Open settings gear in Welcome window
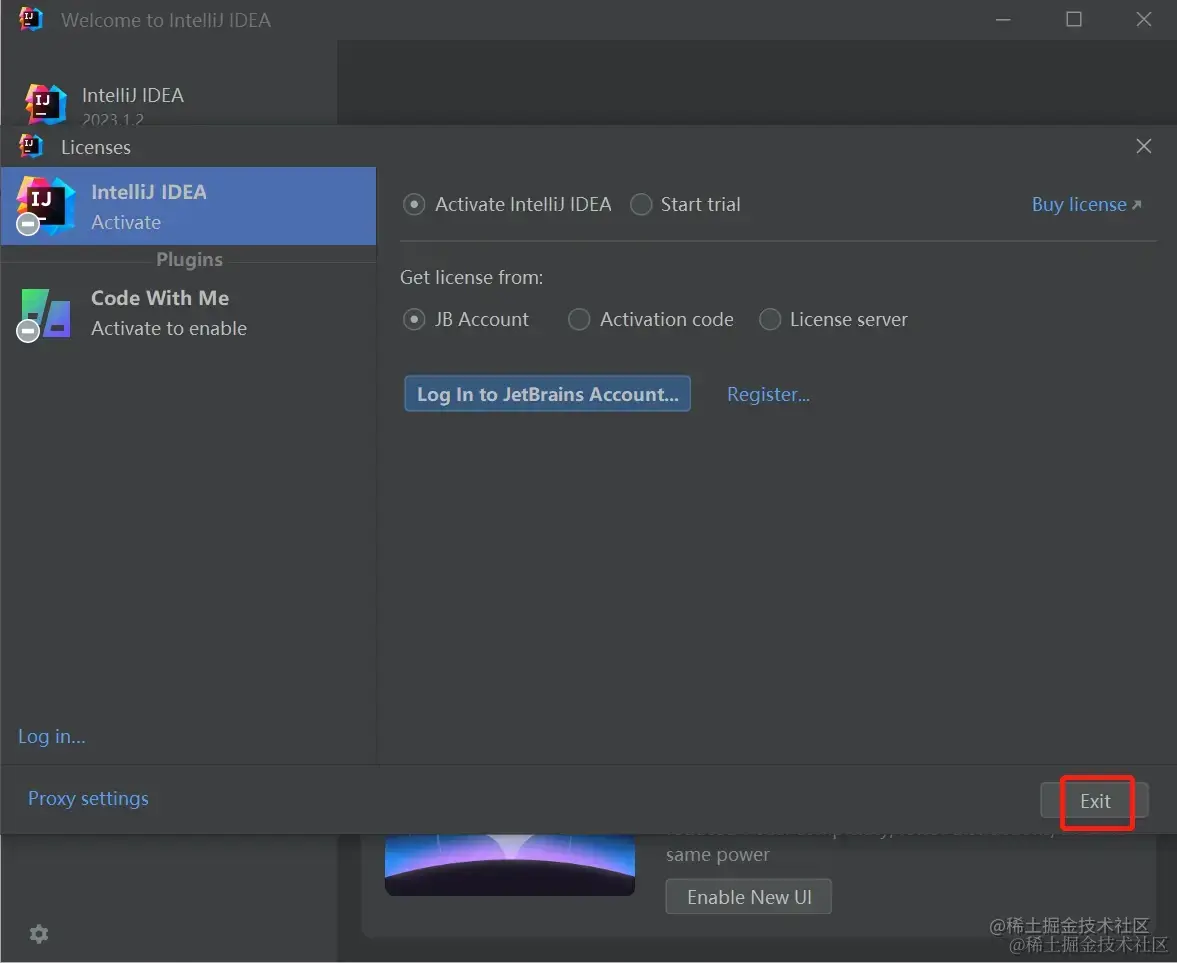 (x=39, y=934)
